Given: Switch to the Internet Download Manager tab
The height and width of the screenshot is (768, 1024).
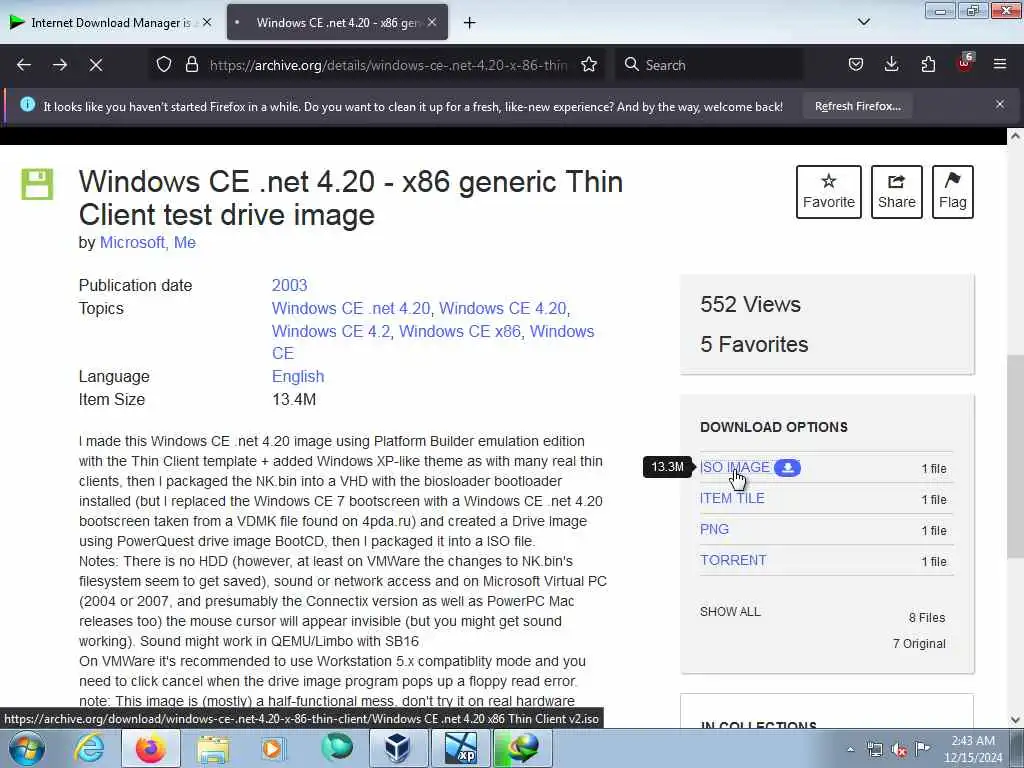Looking at the screenshot, I should coord(112,22).
